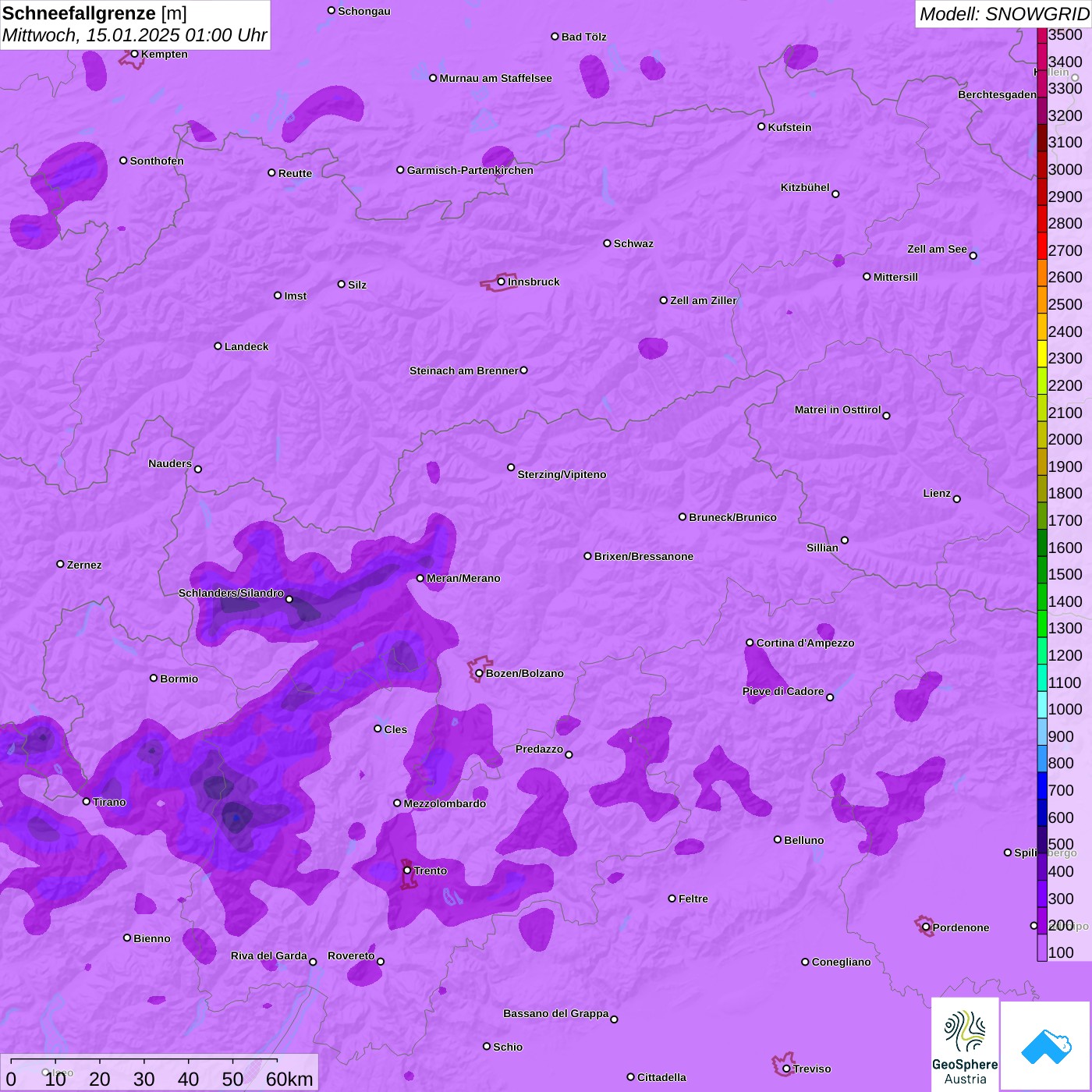Click the 1000 m cyan legend swatch
This screenshot has height=1092, width=1092.
click(1042, 704)
